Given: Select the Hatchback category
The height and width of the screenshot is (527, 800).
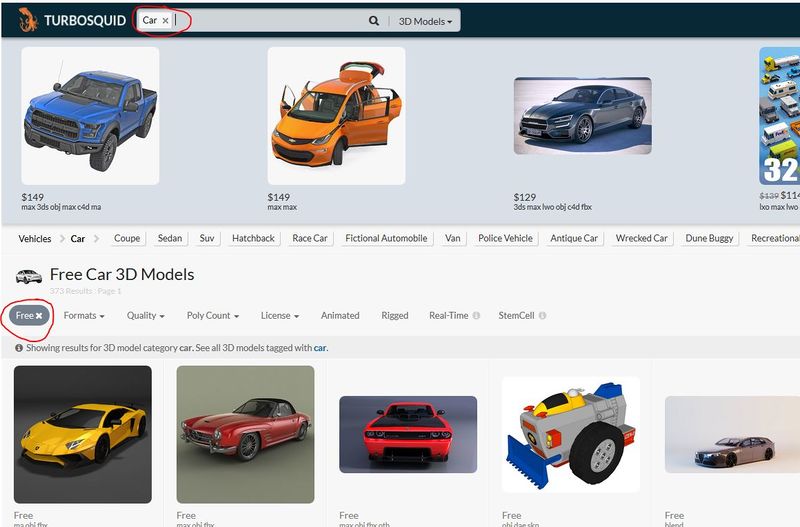Looking at the screenshot, I should click(x=253, y=238).
